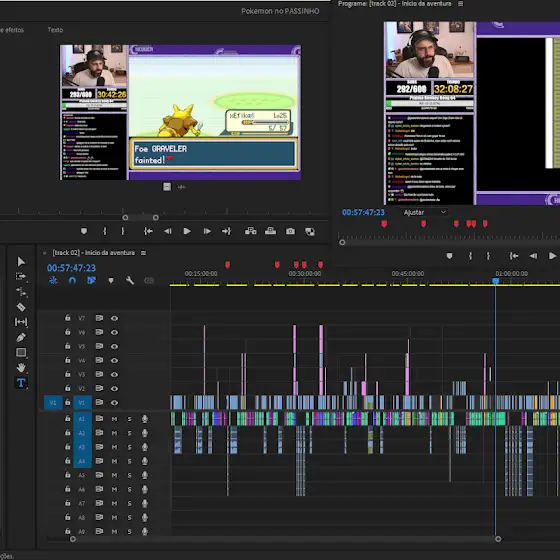Image resolution: width=560 pixels, height=560 pixels.
Task: Click Overwrite button in source monitor
Action: [x=270, y=231]
